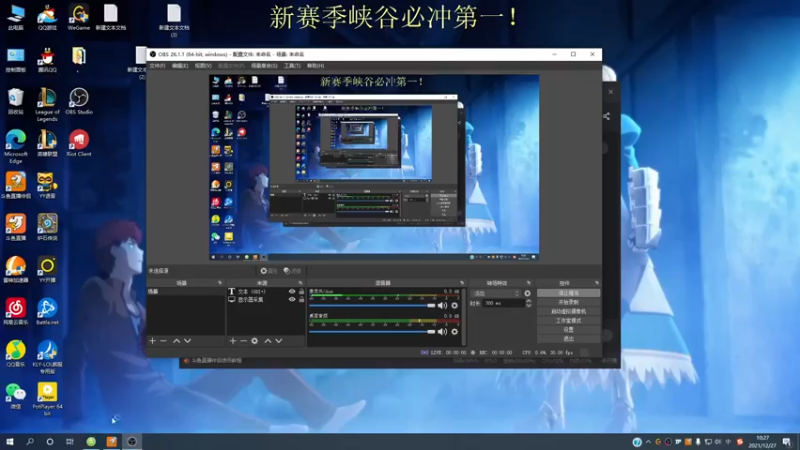800x450 pixels.
Task: Move source up in Sources panel
Action: (x=267, y=341)
